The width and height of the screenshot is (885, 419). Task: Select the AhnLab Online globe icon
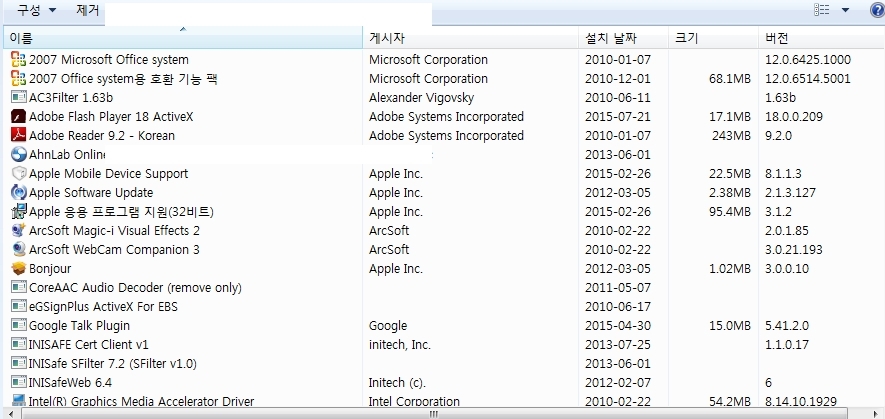pos(18,155)
